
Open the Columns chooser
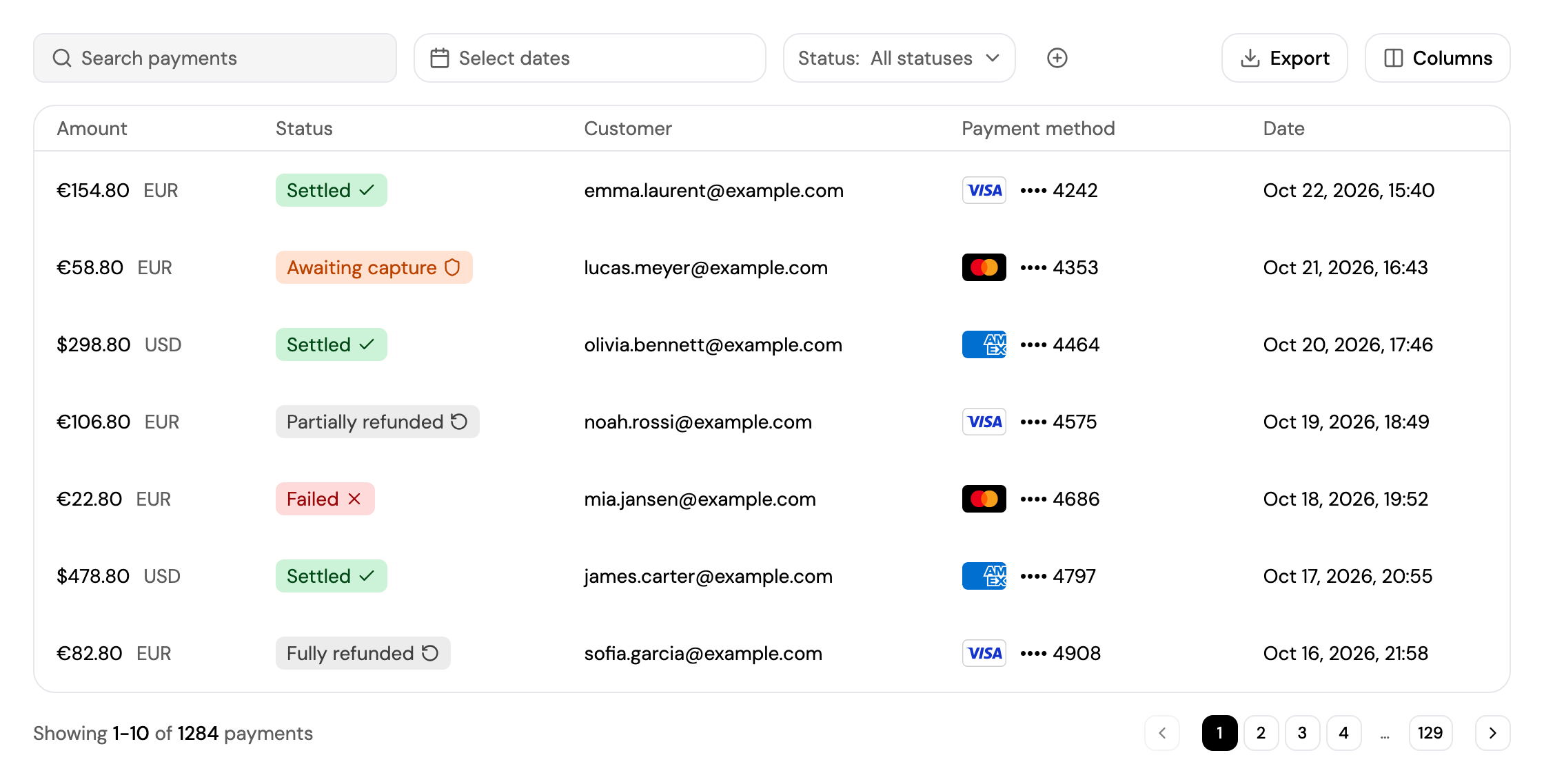coord(1438,58)
